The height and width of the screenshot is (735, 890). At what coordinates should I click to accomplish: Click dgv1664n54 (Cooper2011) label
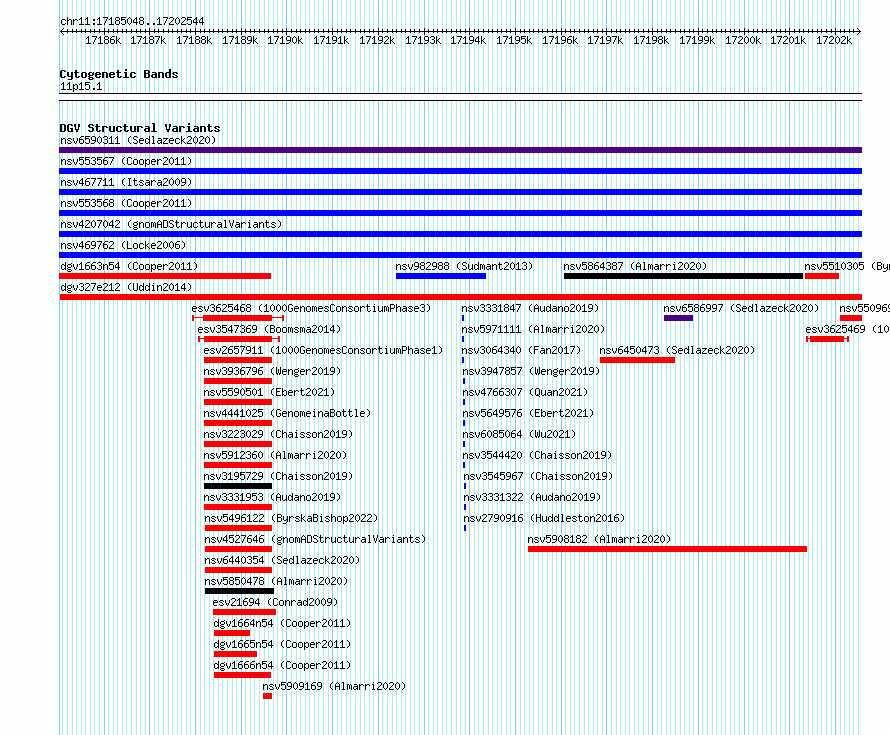coord(282,623)
